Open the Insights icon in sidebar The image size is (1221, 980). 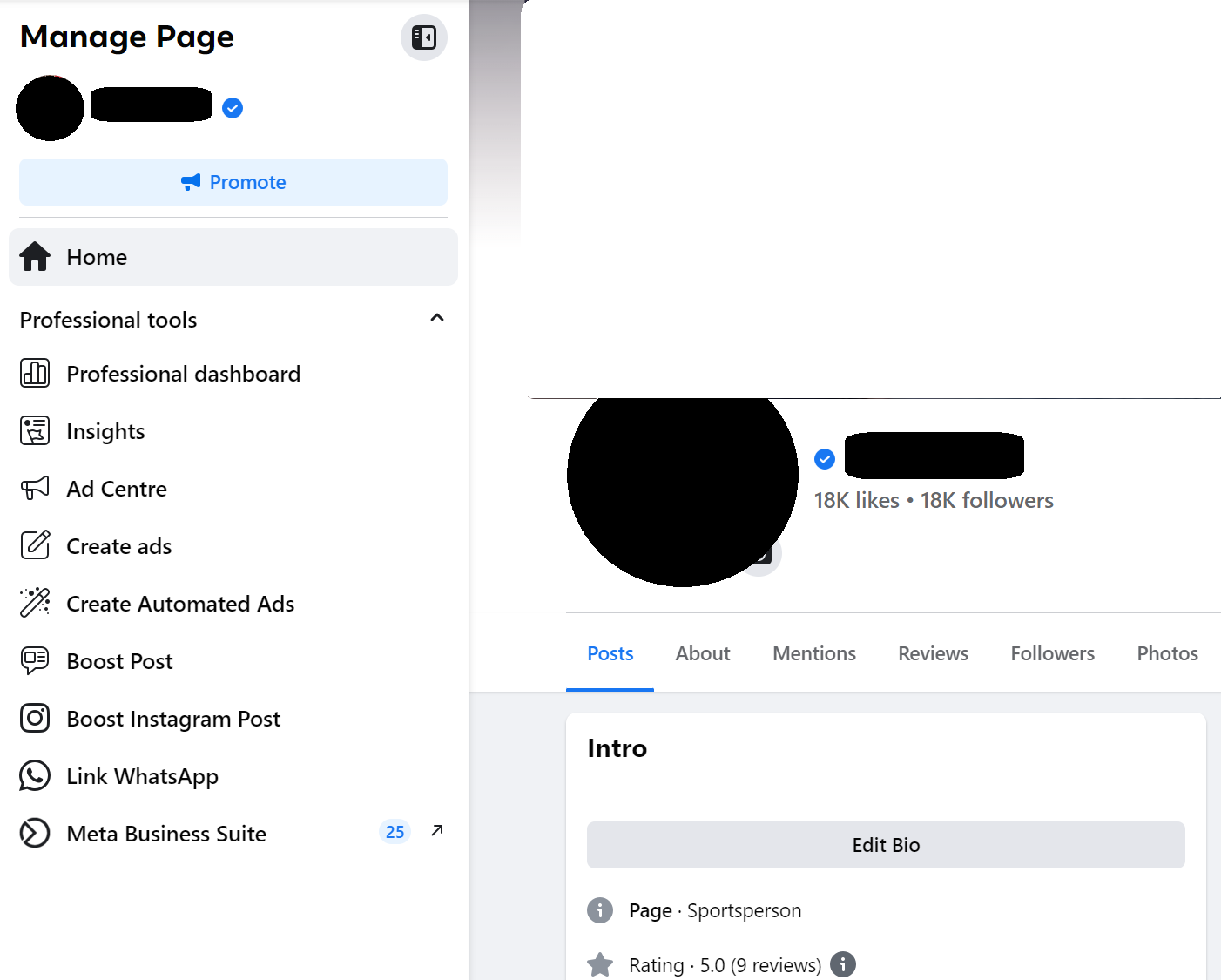pos(35,430)
